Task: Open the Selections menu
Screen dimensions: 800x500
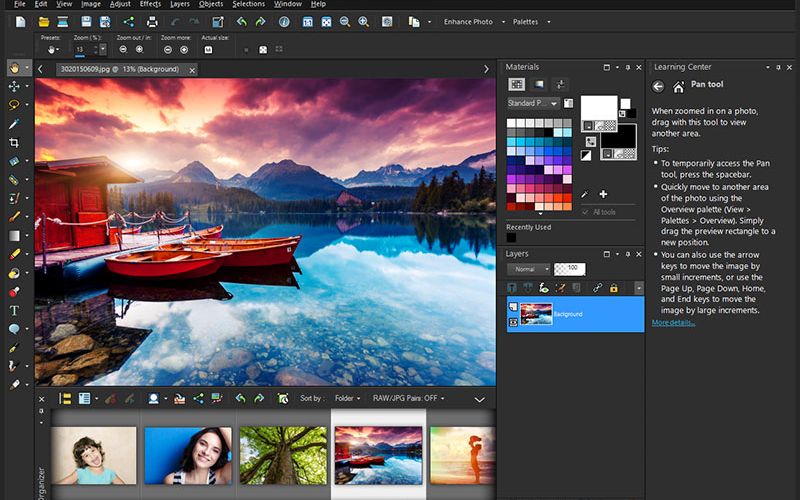Action: point(248,4)
